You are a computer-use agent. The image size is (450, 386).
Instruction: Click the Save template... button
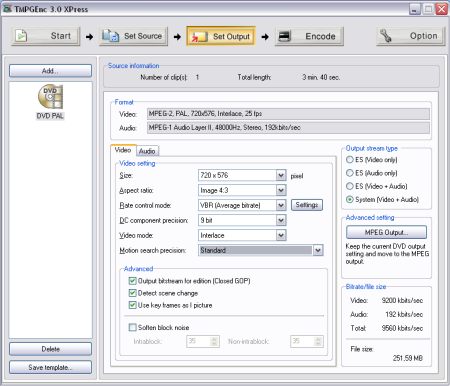(x=50, y=367)
